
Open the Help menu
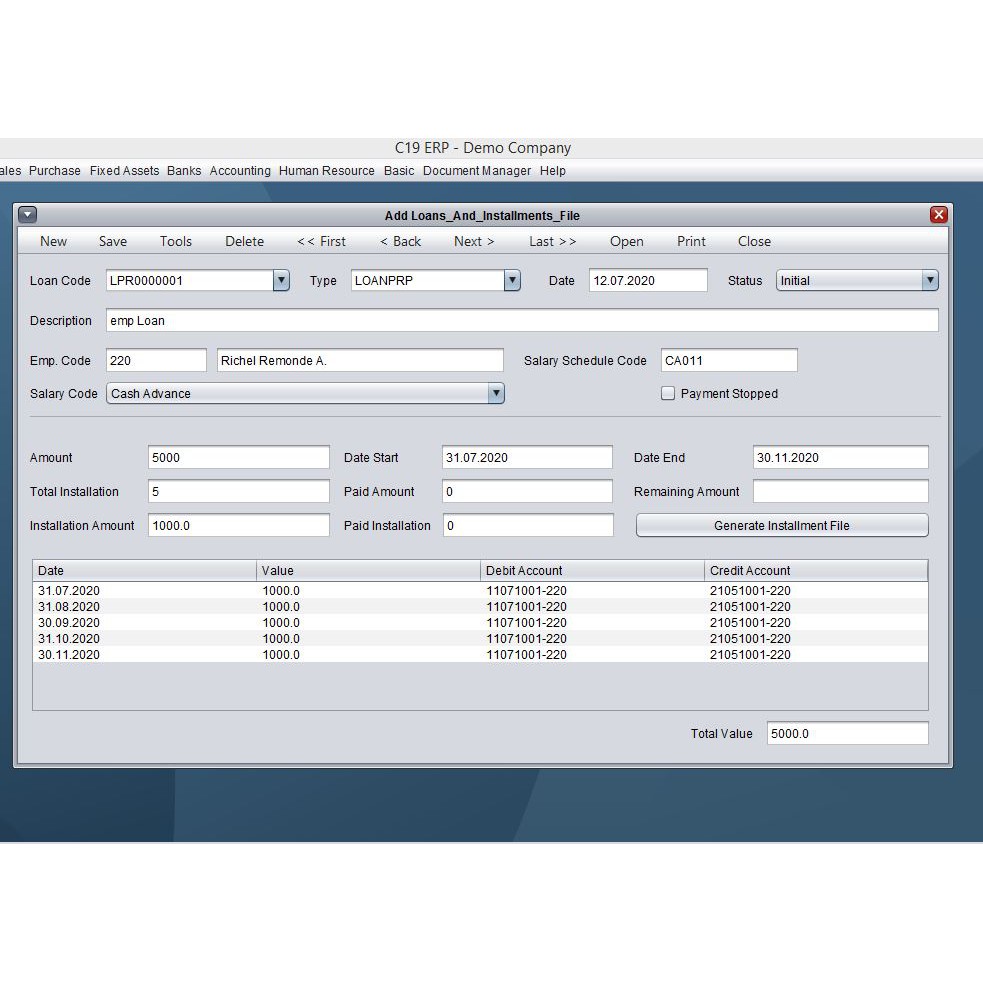[552, 171]
